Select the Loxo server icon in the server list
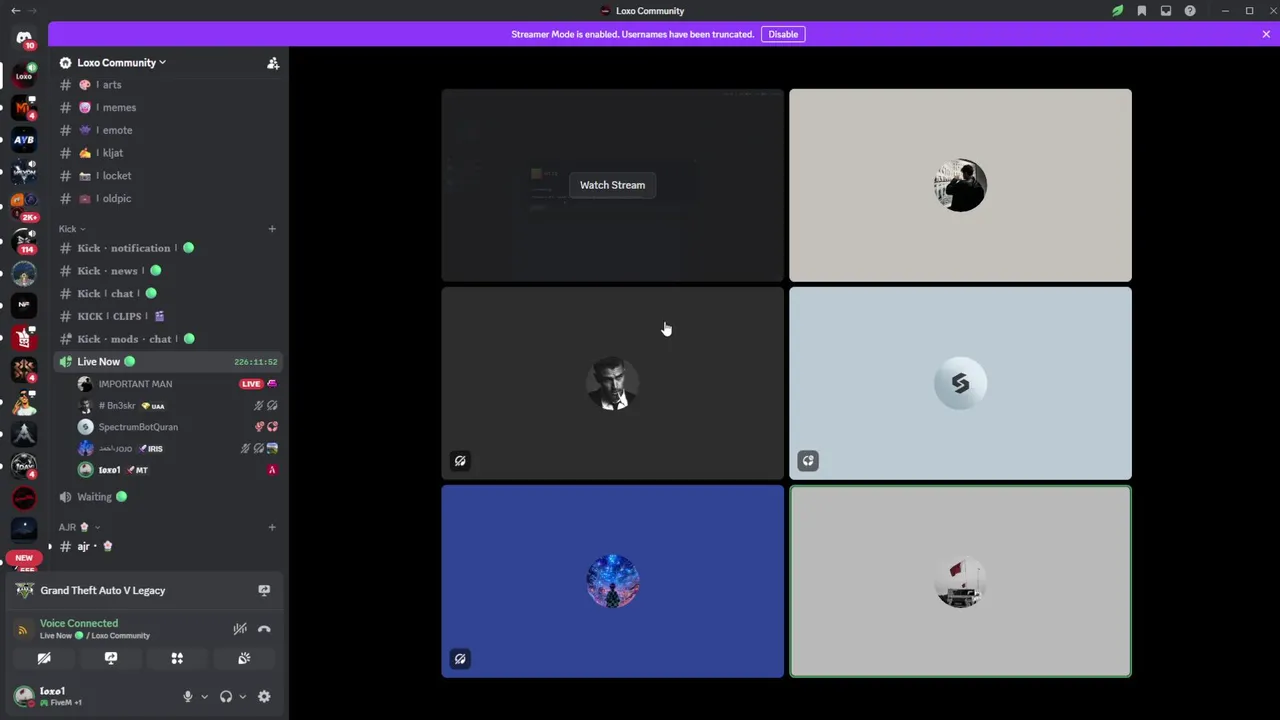This screenshot has height=720, width=1280. [24, 75]
